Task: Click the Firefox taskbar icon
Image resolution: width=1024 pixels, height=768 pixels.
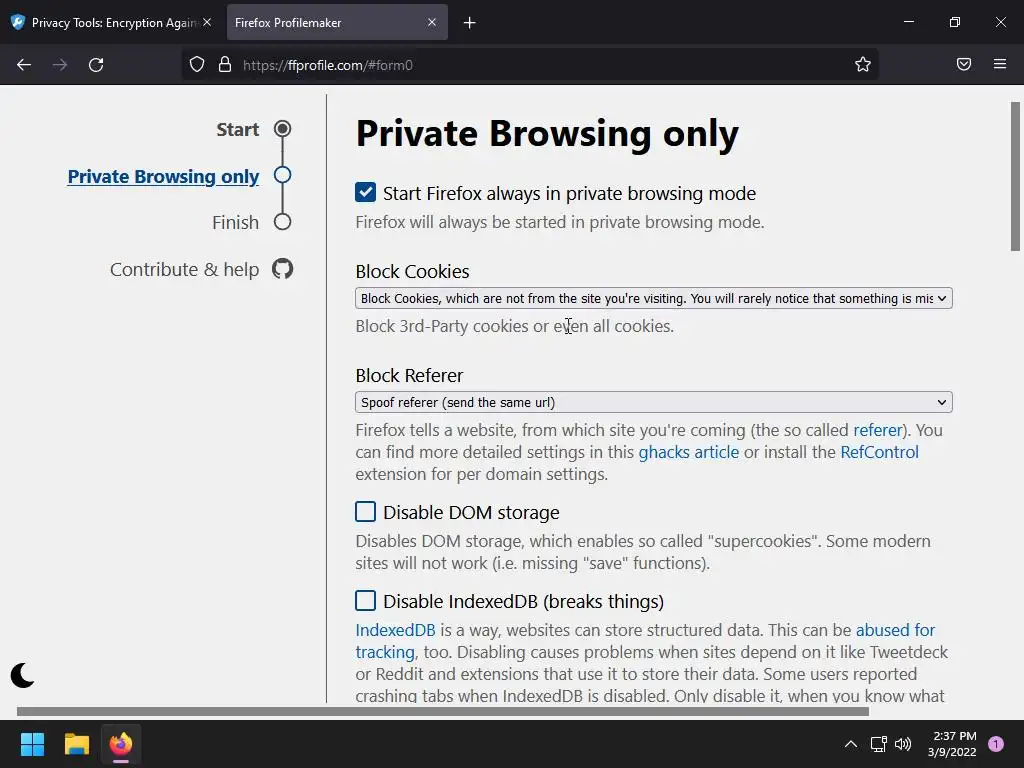Action: click(x=121, y=744)
